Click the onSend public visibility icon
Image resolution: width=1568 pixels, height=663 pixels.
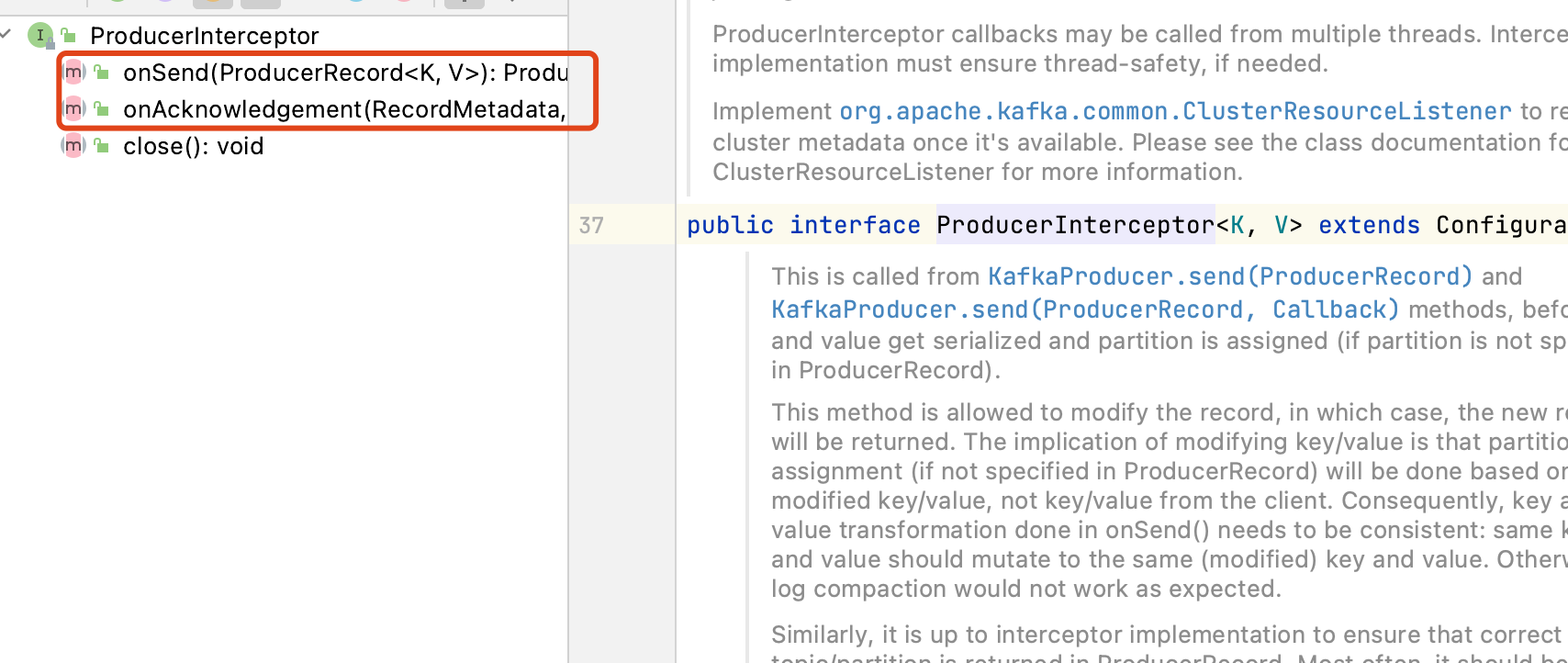click(102, 73)
